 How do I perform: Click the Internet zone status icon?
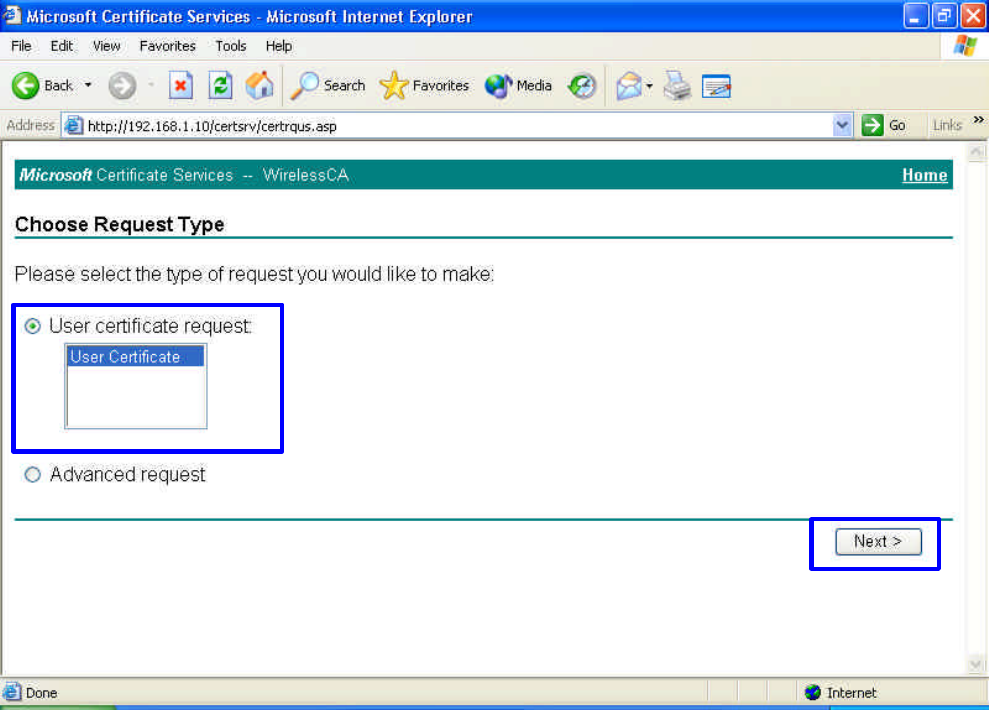point(812,692)
